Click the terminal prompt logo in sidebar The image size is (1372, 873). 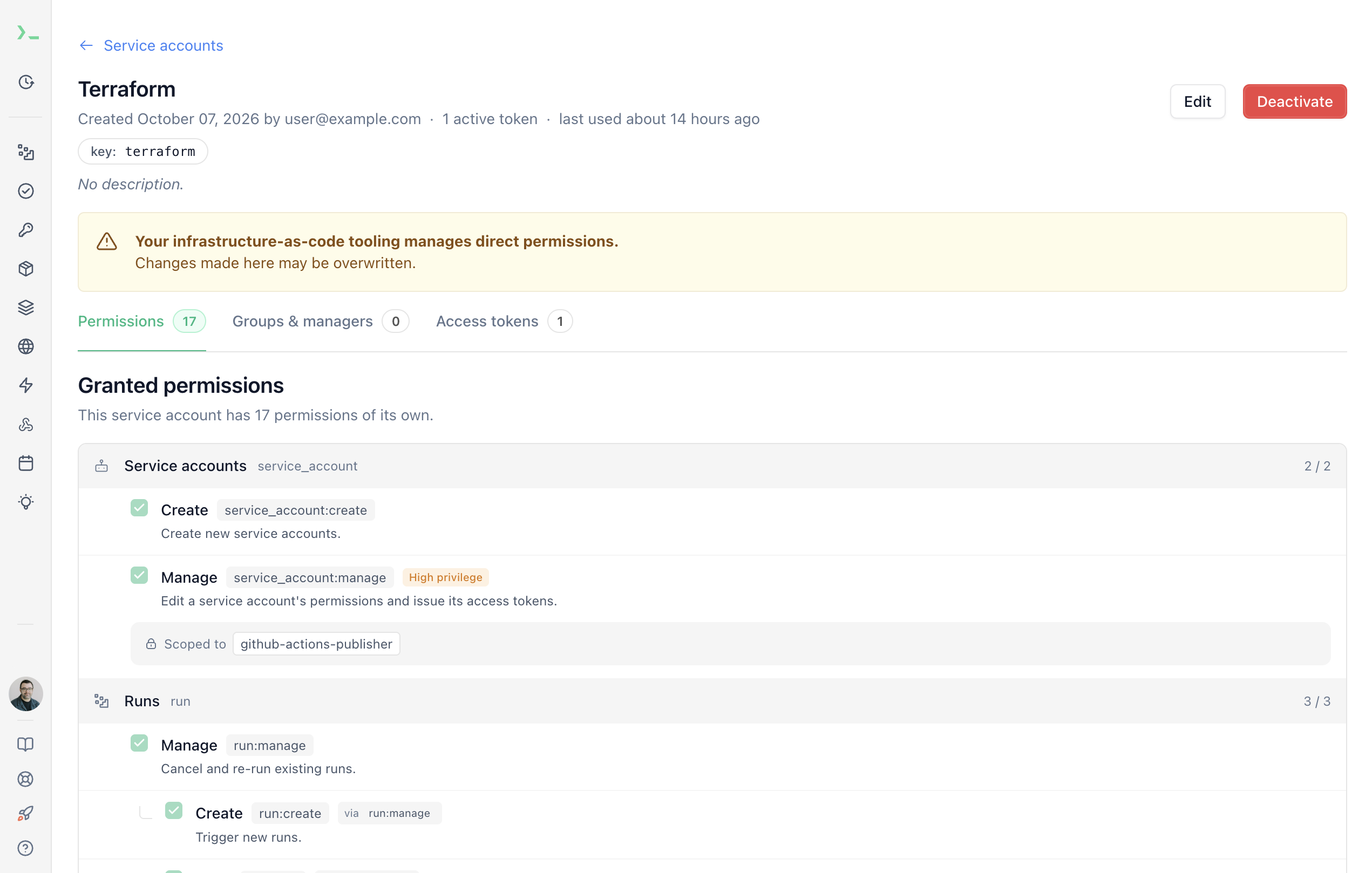tap(28, 33)
